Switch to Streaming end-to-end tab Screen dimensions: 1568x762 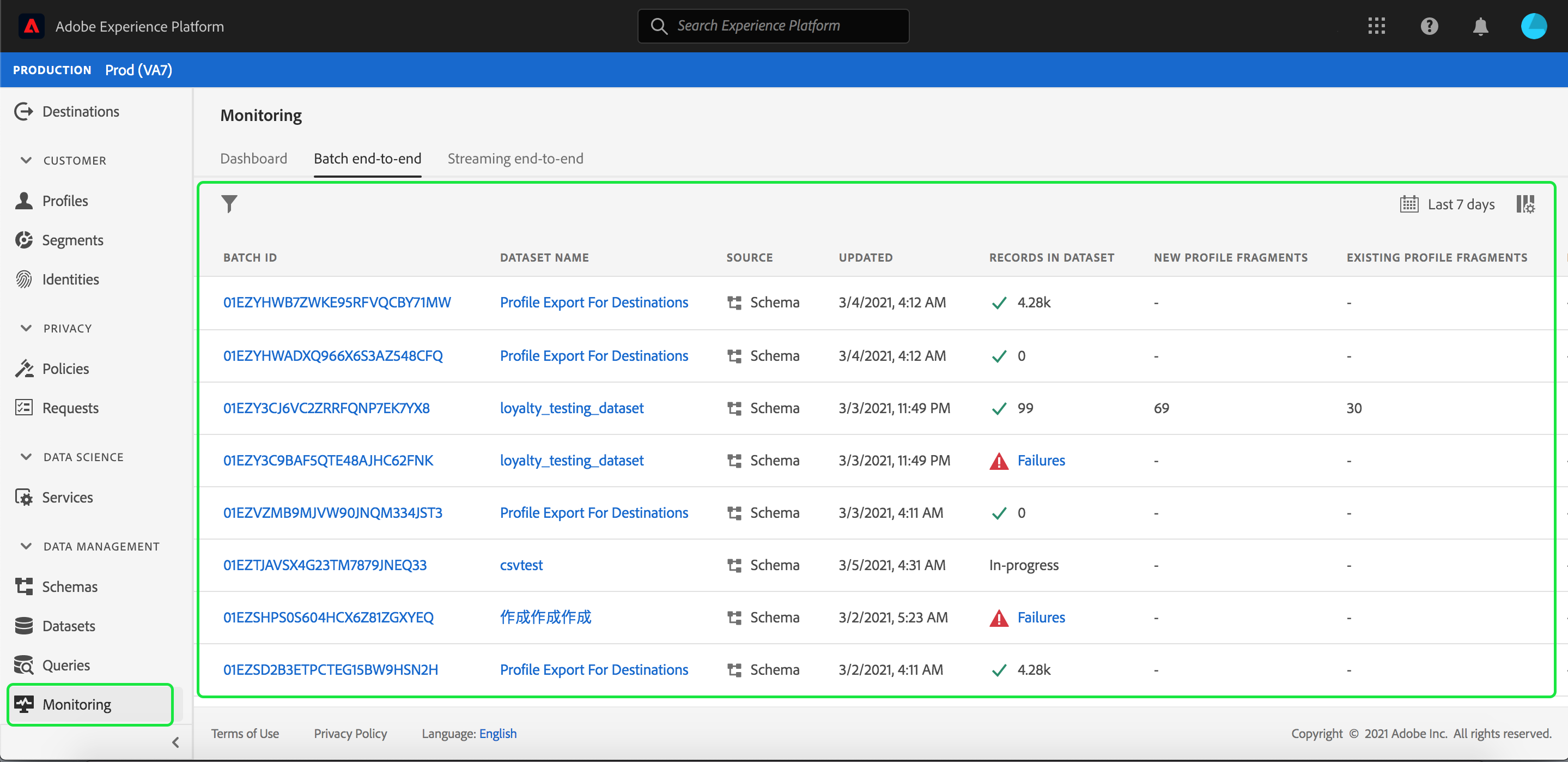pyautogui.click(x=515, y=159)
